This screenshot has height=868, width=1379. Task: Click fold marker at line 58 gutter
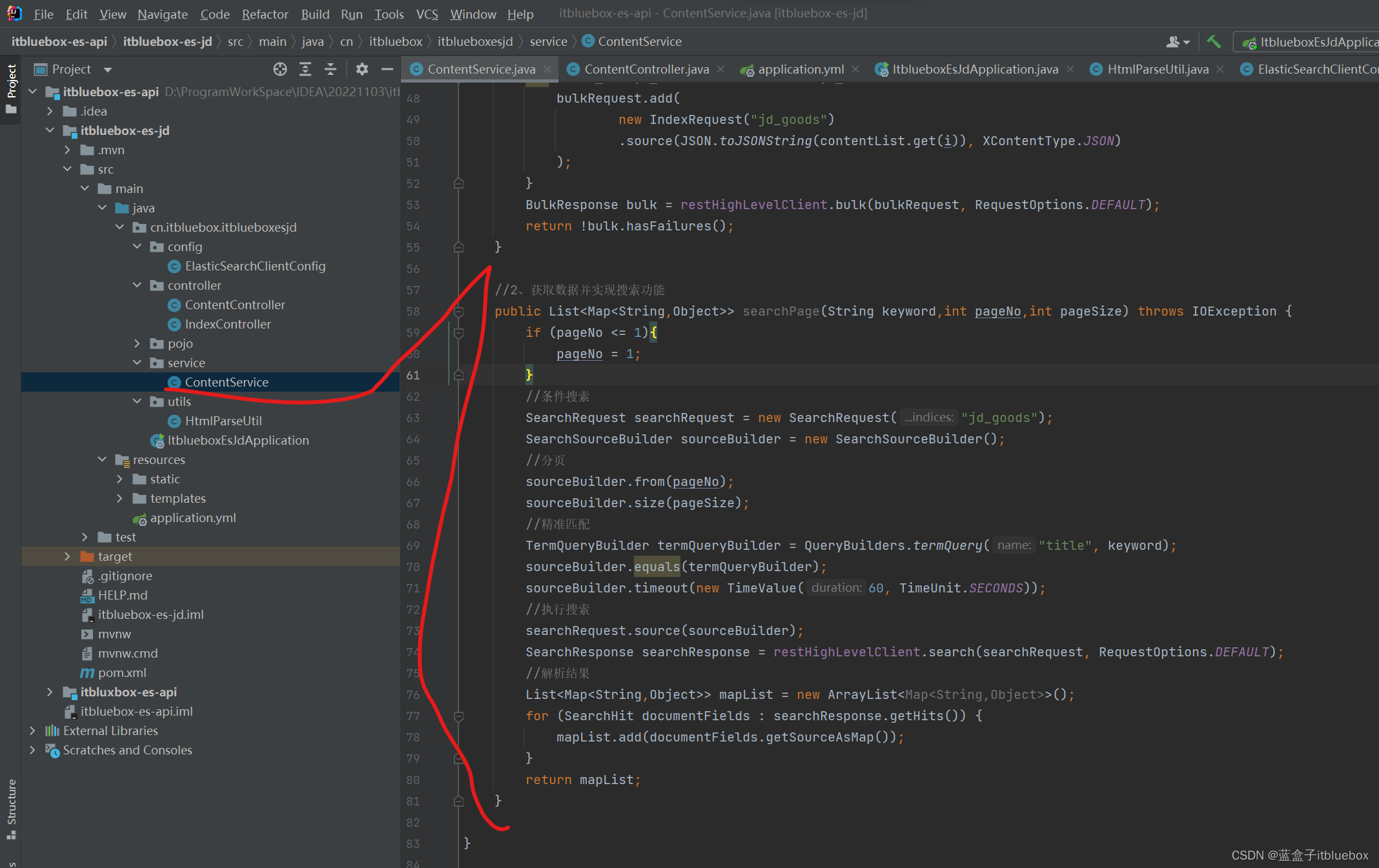pyautogui.click(x=458, y=312)
